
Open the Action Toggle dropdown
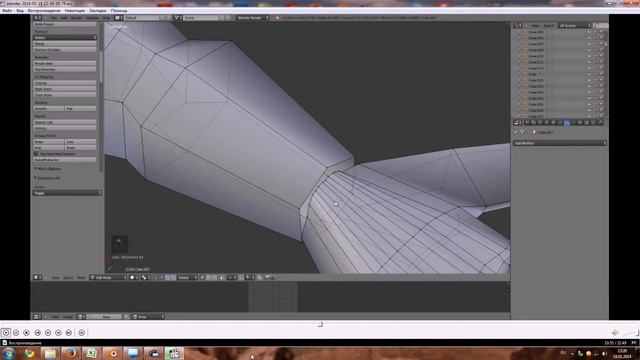coord(67,193)
